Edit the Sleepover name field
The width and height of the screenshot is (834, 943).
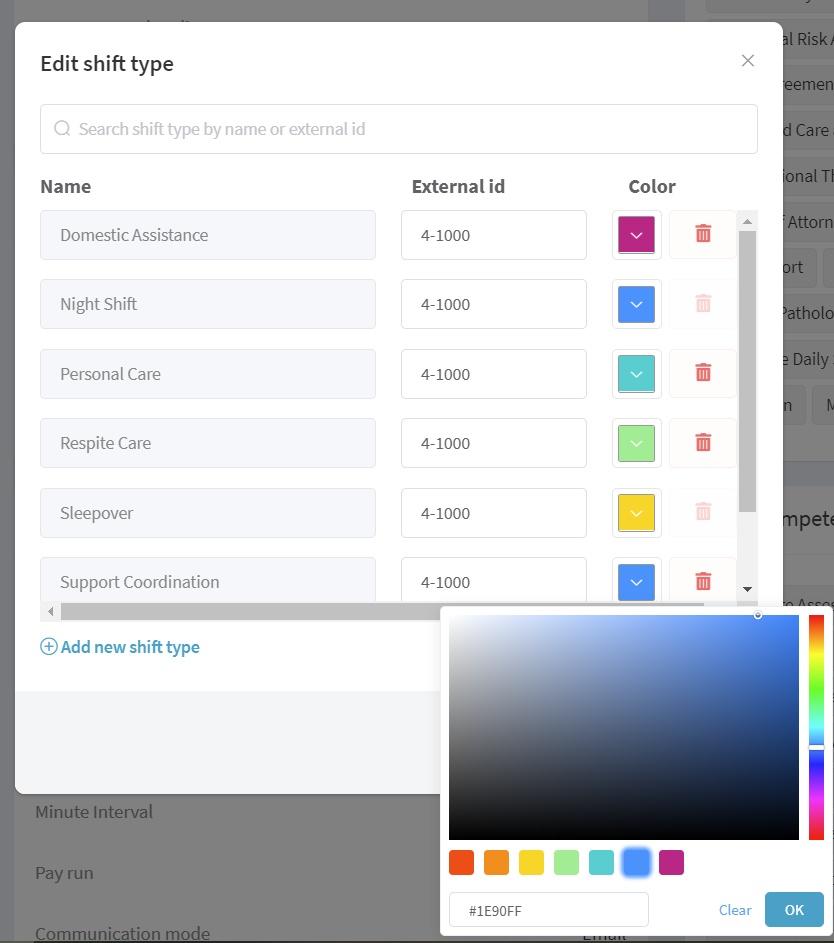coord(207,512)
